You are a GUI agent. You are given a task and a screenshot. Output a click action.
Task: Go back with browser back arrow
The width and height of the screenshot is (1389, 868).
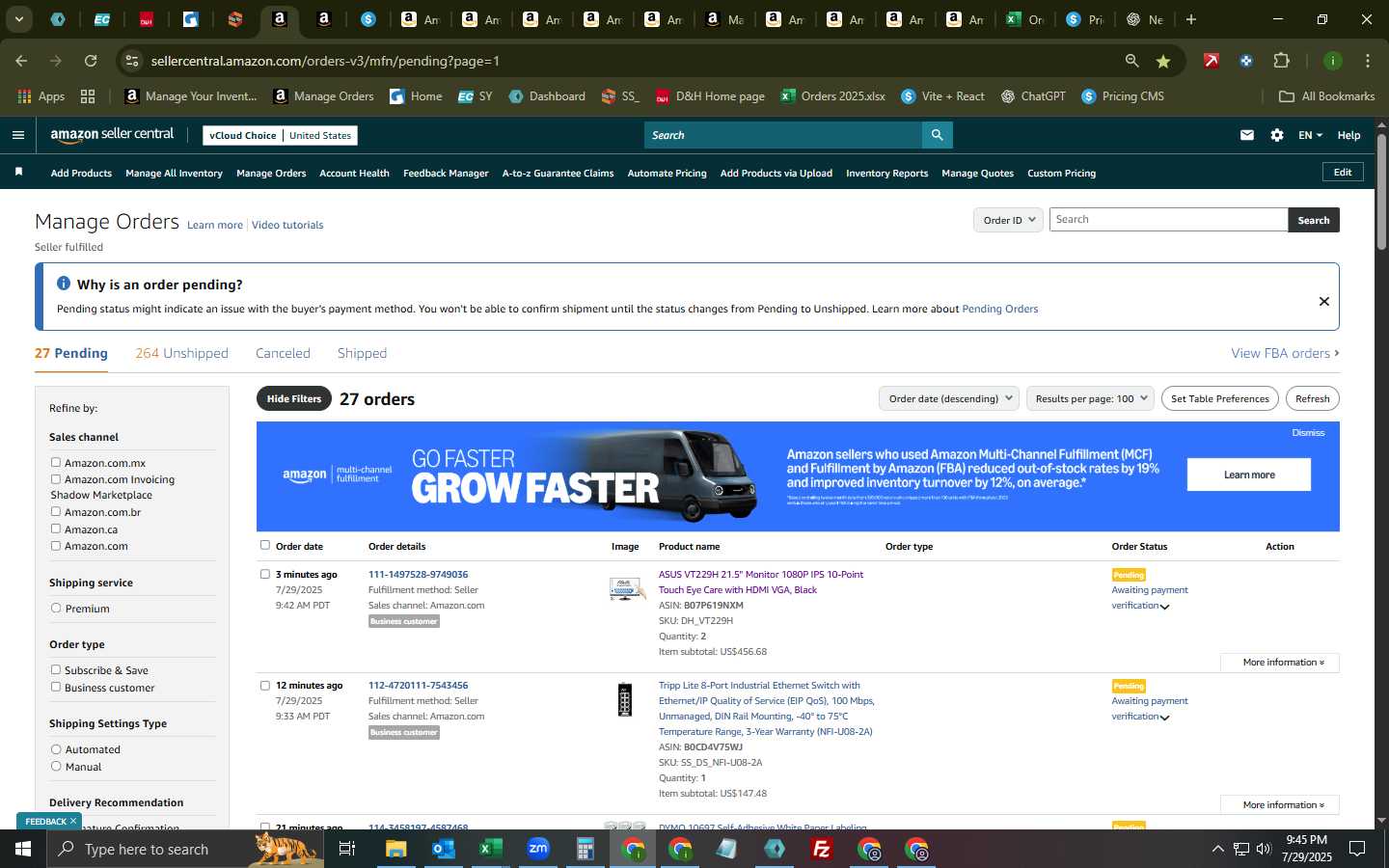pyautogui.click(x=21, y=61)
